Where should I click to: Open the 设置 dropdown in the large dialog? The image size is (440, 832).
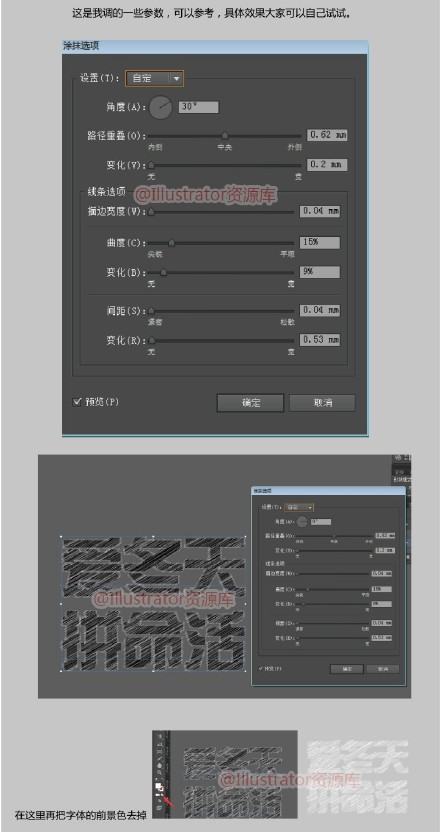pyautogui.click(x=154, y=79)
